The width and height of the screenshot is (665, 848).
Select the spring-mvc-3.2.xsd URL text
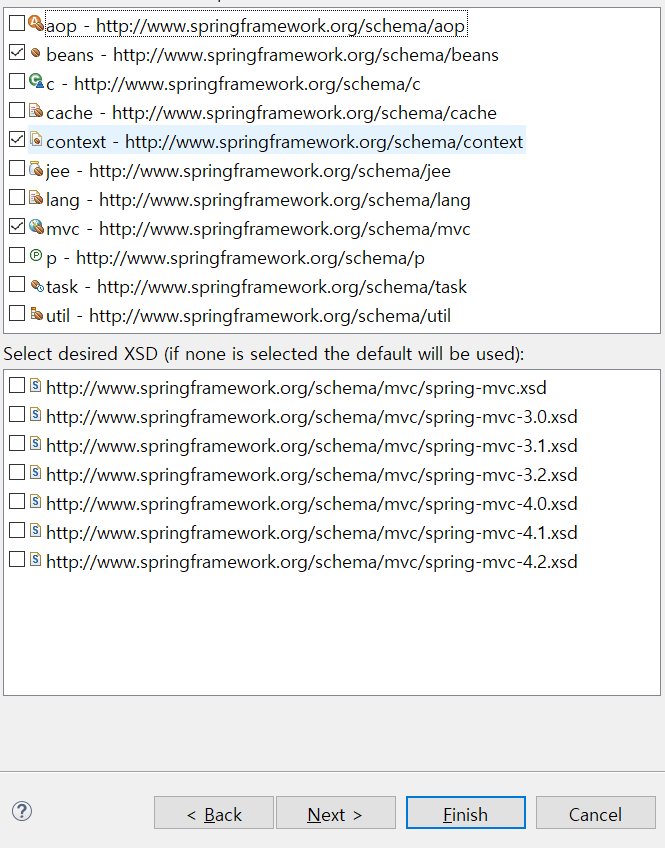[x=312, y=475]
